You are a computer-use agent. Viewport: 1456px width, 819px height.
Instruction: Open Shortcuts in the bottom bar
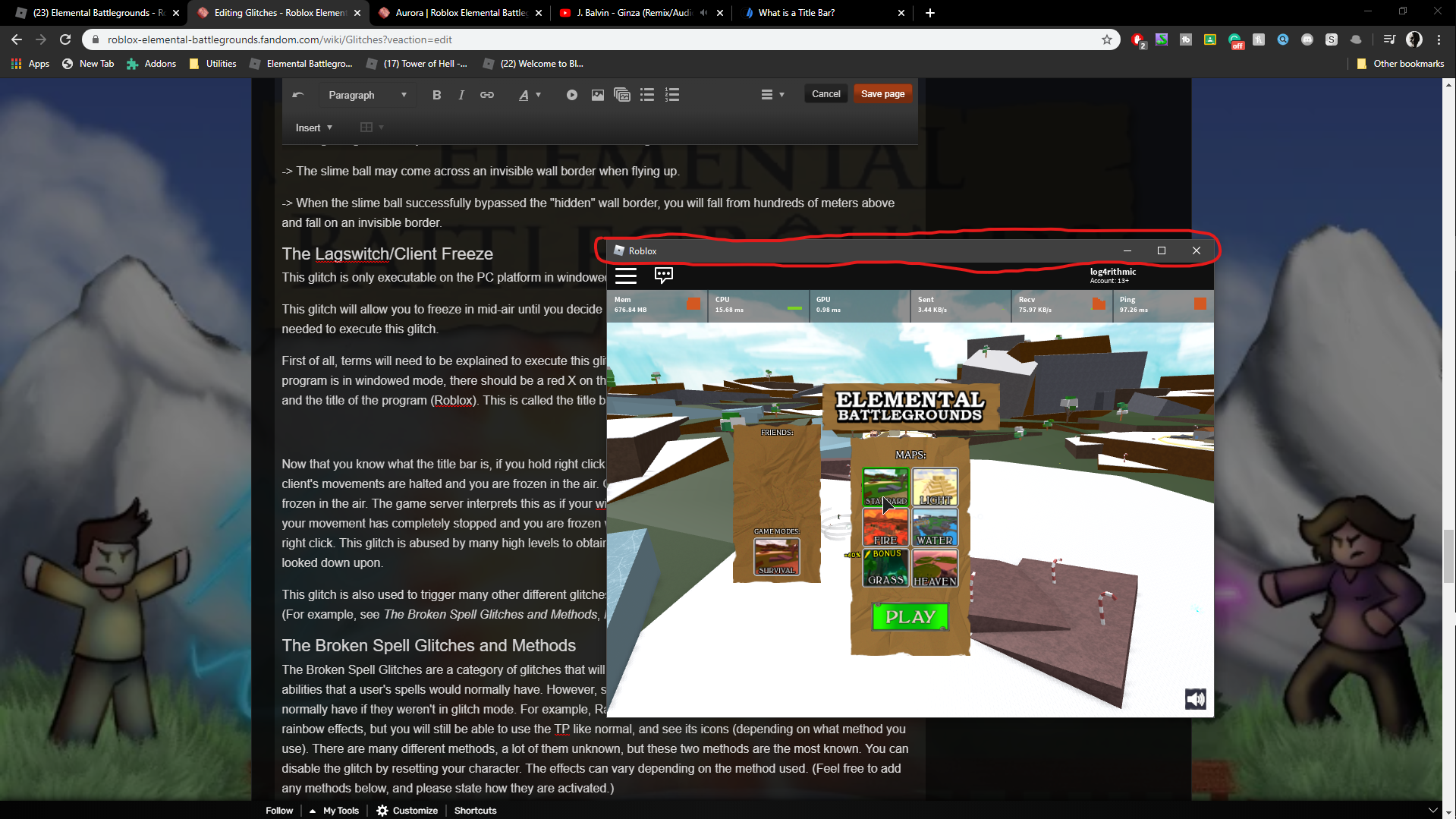pos(476,811)
